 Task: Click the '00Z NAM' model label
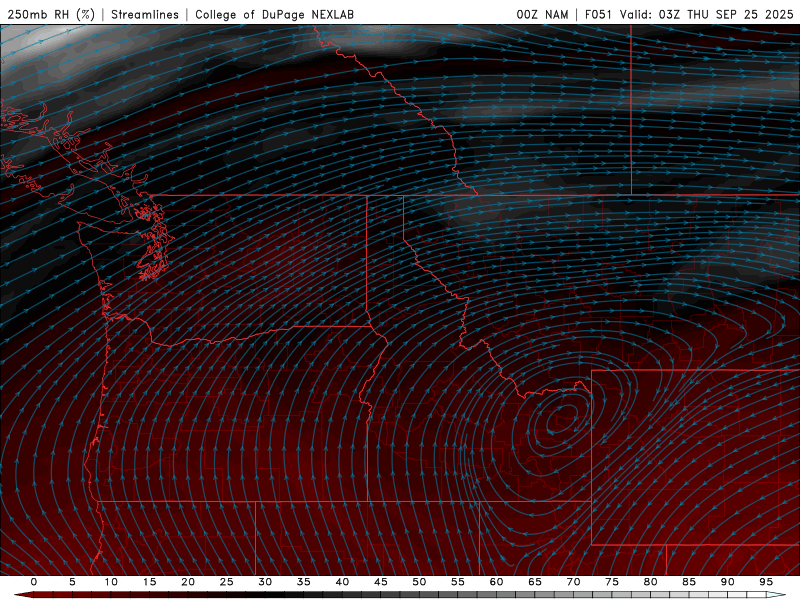coord(542,14)
